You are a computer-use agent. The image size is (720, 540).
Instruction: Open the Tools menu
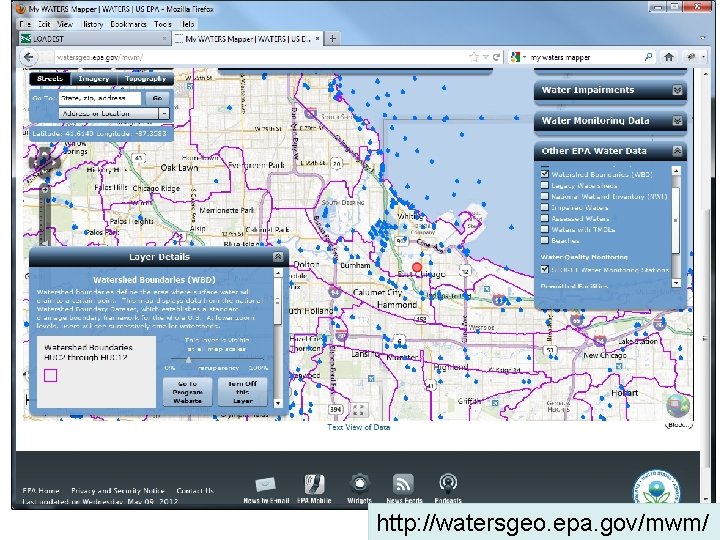[163, 24]
